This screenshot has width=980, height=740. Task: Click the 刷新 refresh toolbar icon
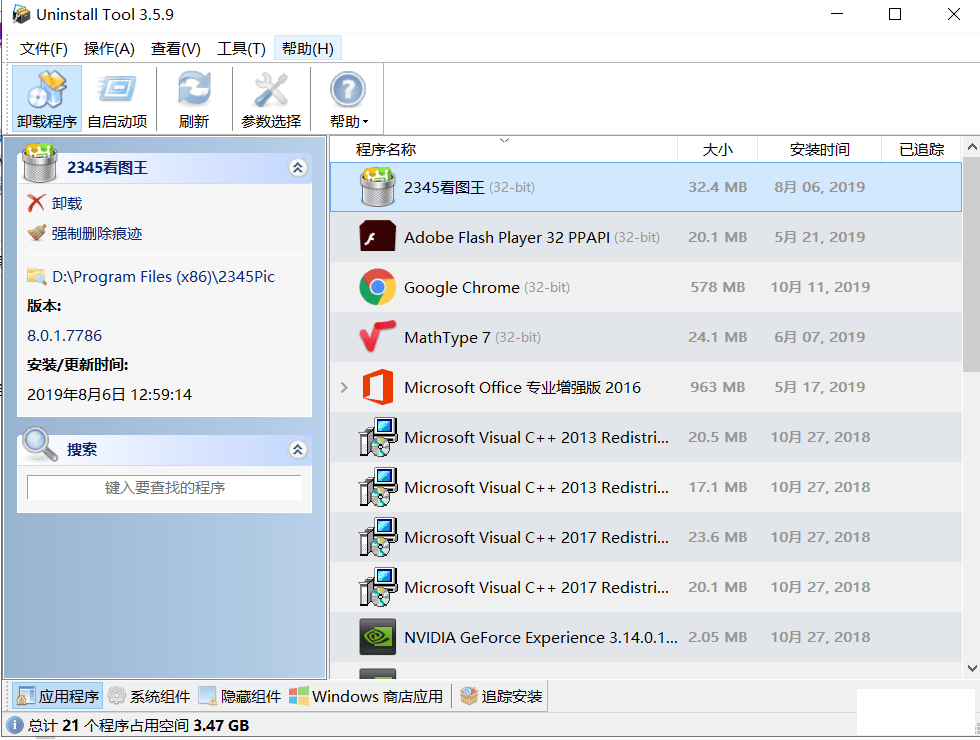pyautogui.click(x=194, y=98)
